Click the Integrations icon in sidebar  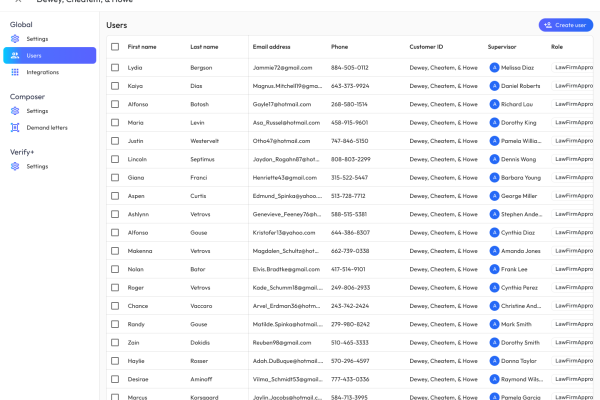[15, 72]
